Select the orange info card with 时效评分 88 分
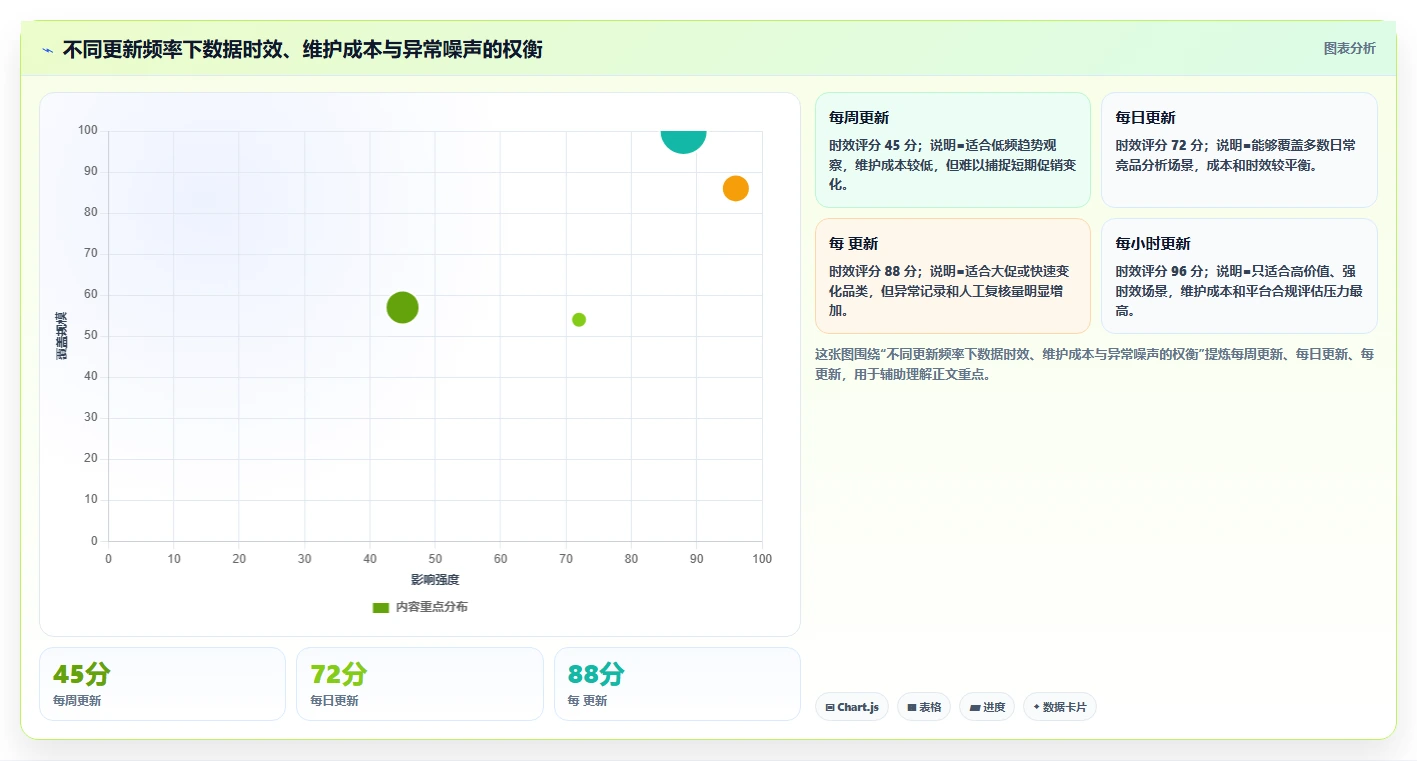 click(x=953, y=276)
